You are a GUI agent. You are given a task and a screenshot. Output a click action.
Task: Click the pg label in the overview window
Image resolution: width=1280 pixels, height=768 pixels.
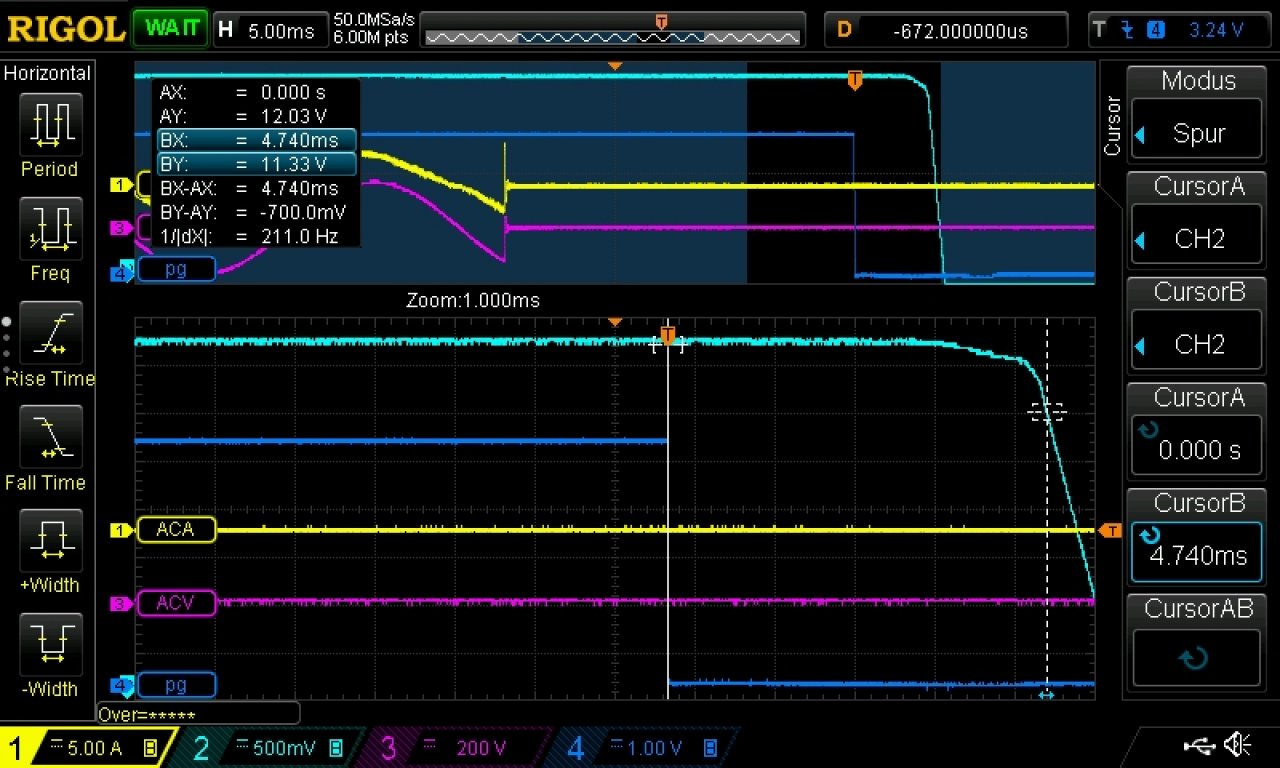[176, 269]
